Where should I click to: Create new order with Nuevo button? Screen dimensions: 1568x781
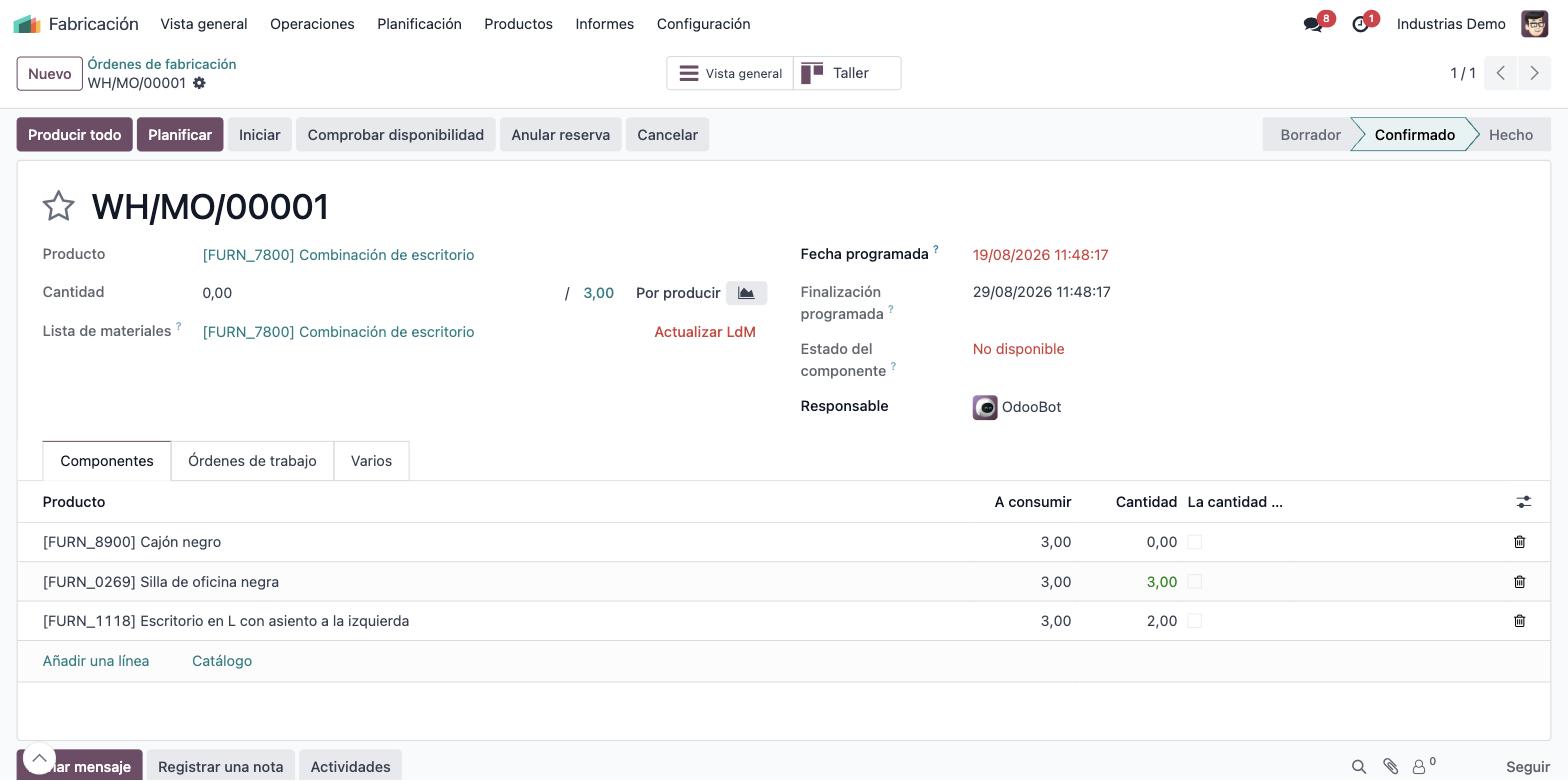coord(49,74)
